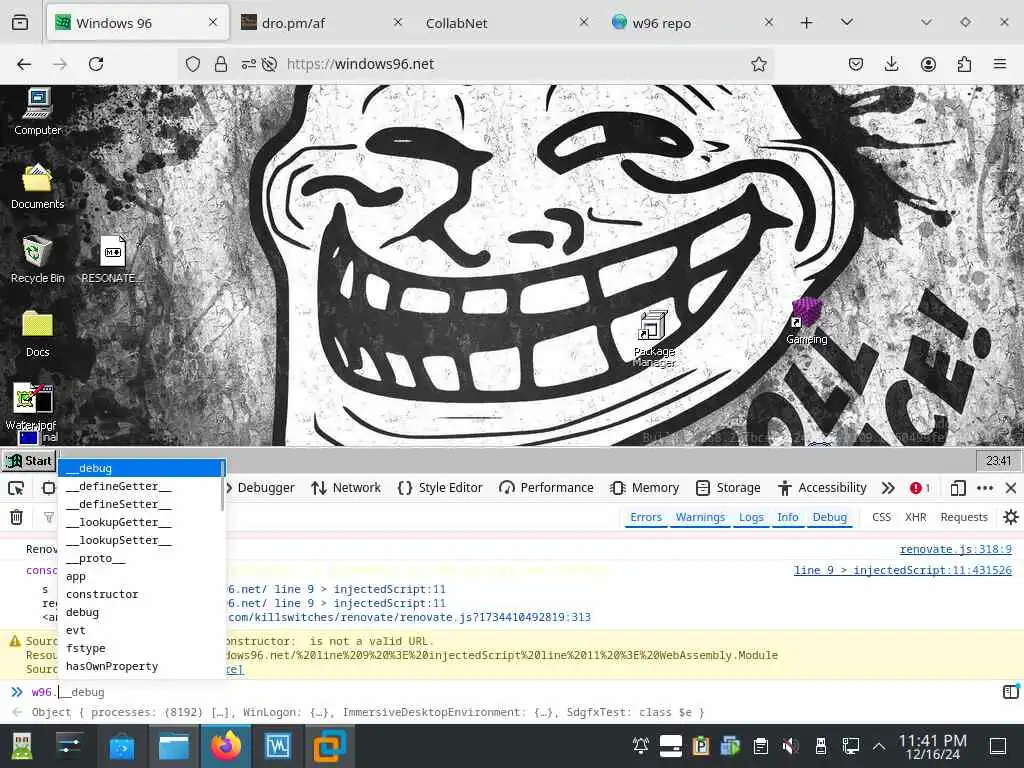Clear the web console with the trash icon
The image size is (1024, 768).
tap(16, 517)
